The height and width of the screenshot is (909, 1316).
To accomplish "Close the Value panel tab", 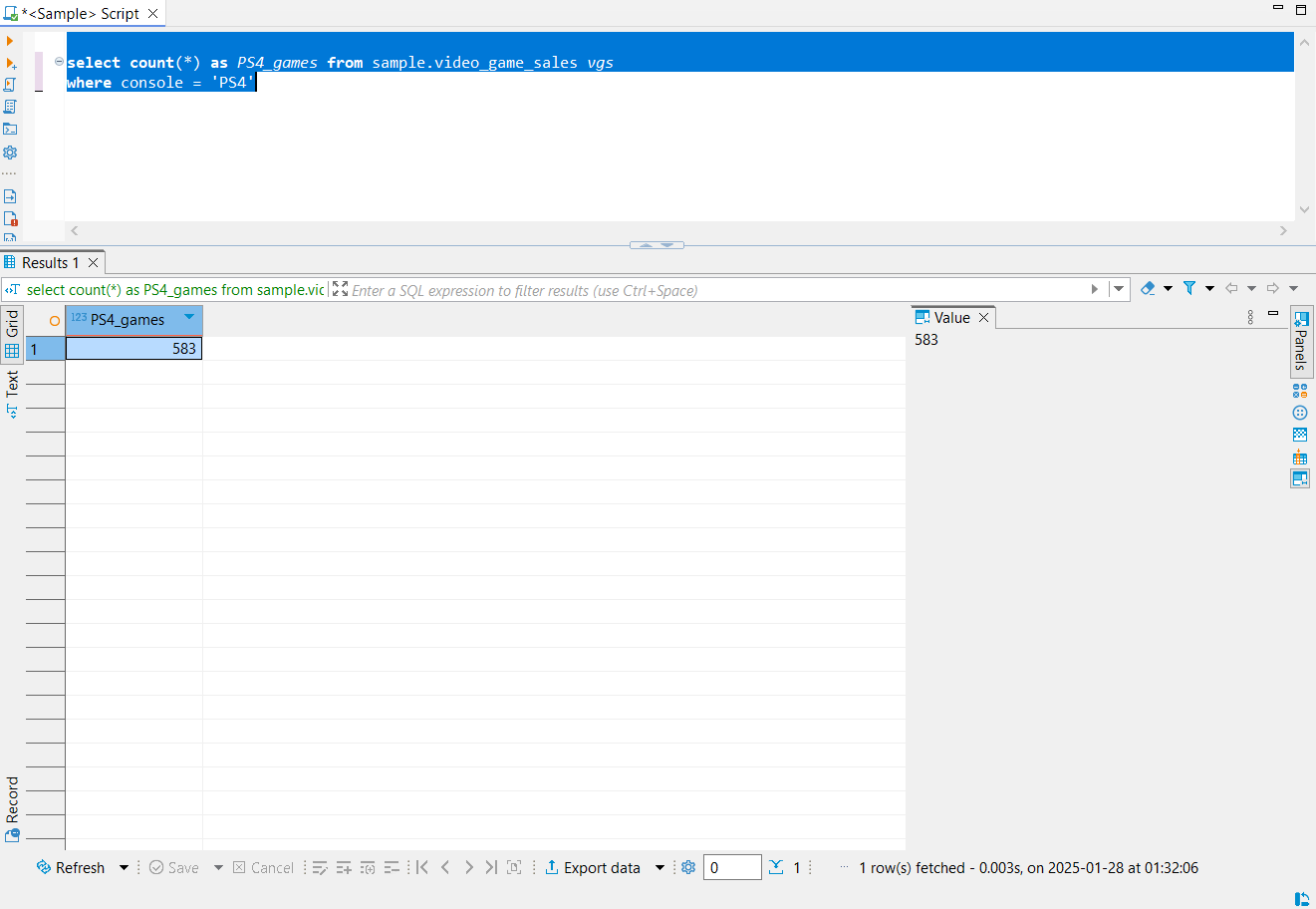I will pyautogui.click(x=983, y=318).
